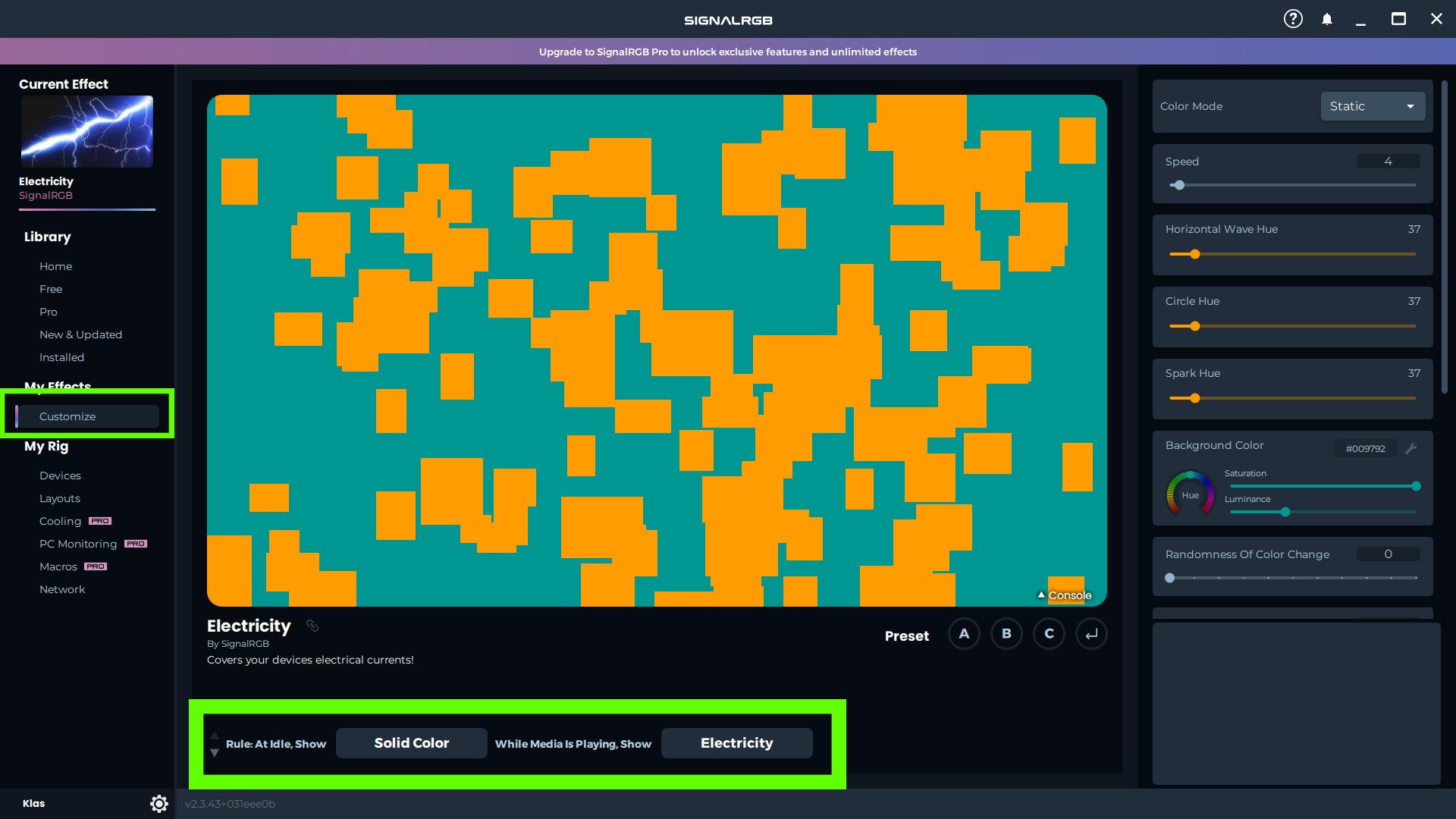Go to Devices in My Rig

[x=60, y=475]
